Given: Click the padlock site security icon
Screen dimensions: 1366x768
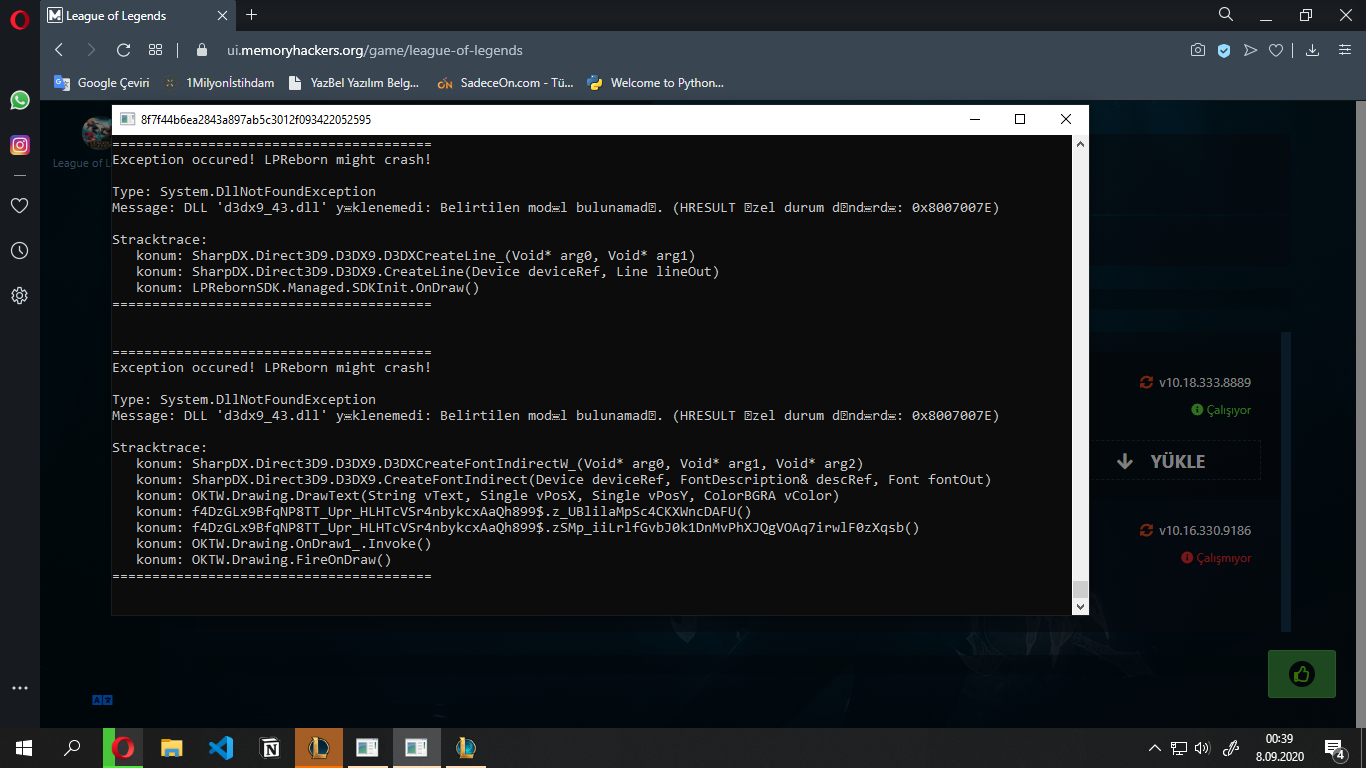Looking at the screenshot, I should 202,50.
